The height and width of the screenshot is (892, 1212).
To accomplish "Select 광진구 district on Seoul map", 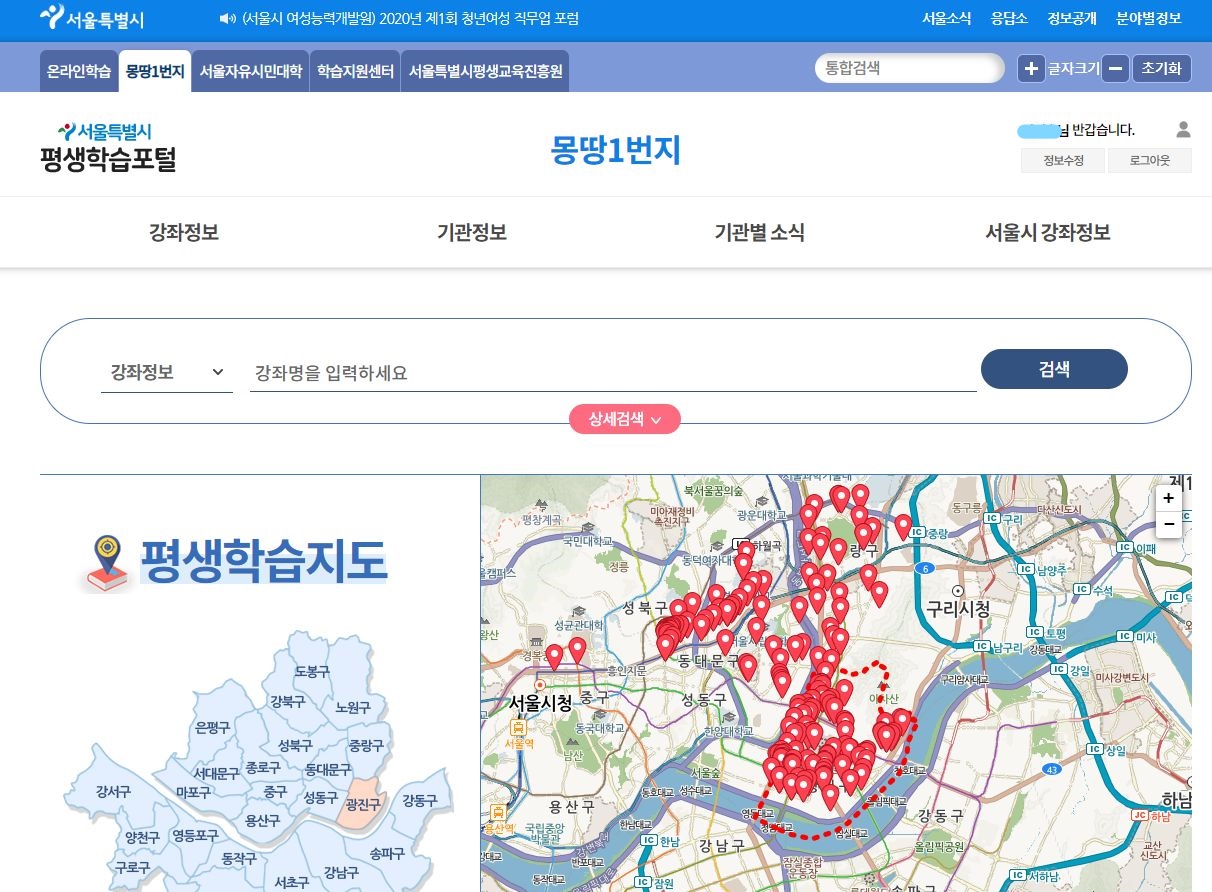I will click(362, 804).
